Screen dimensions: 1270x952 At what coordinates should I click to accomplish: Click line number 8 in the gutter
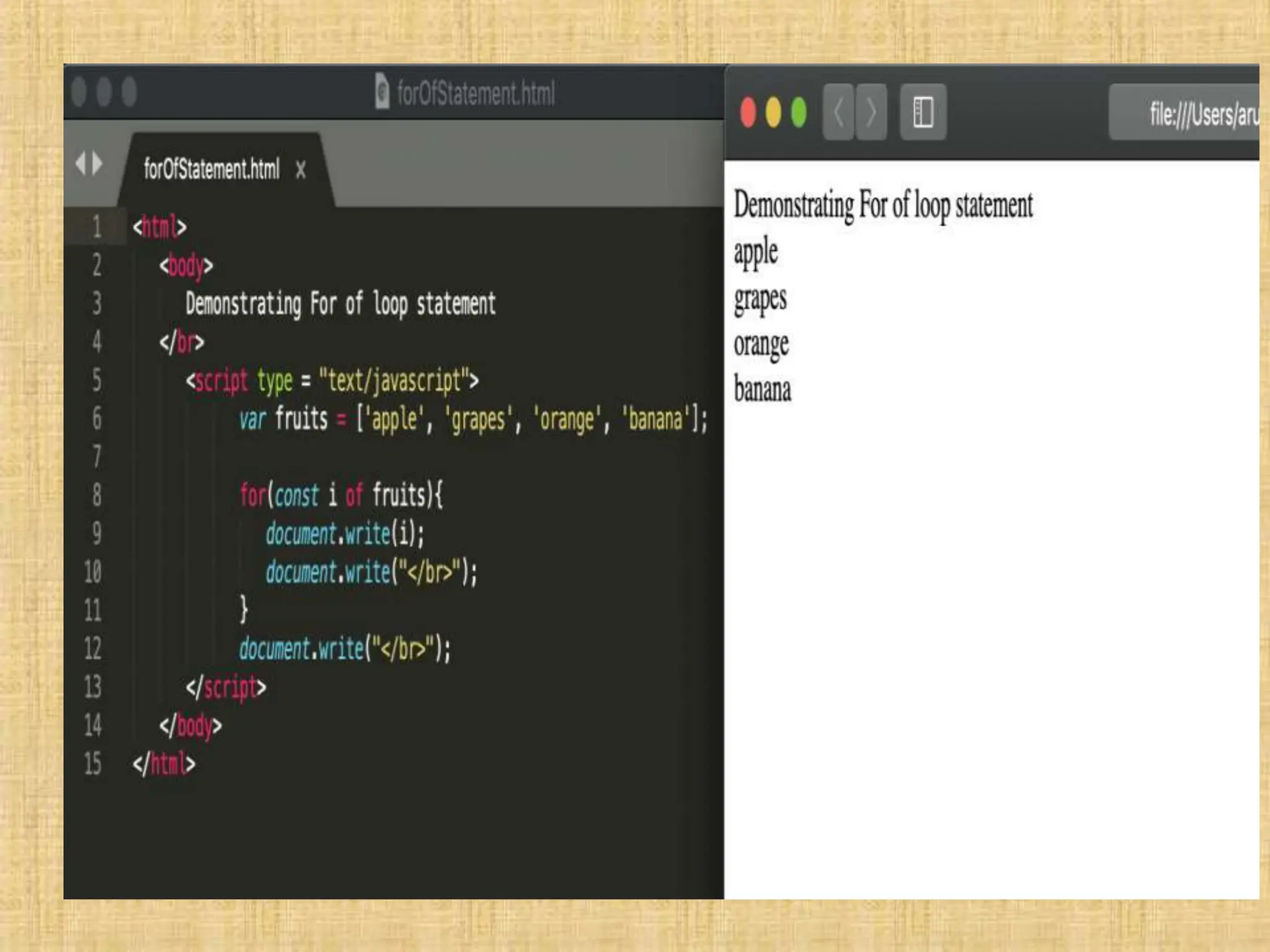(97, 495)
